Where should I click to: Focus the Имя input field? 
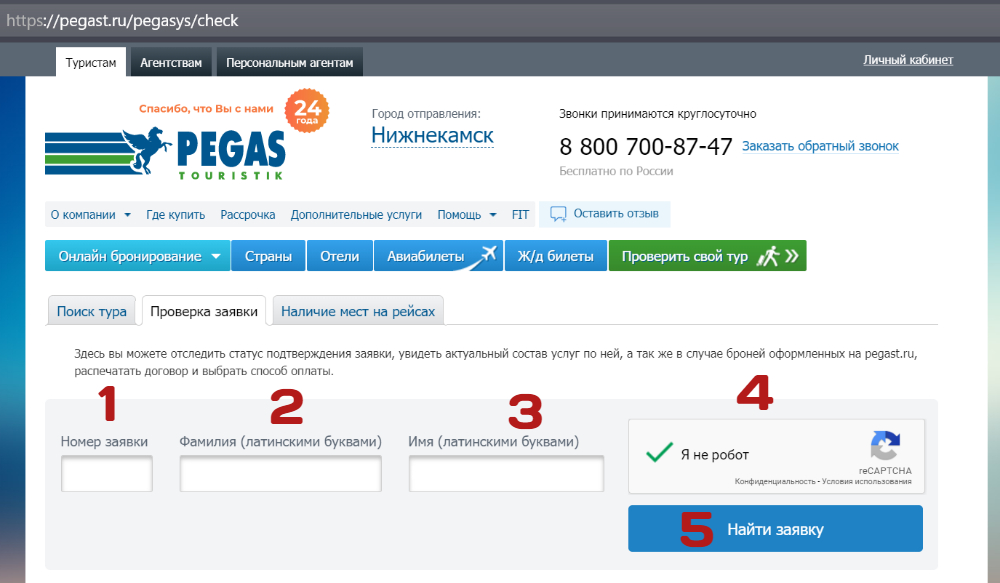[x=506, y=473]
